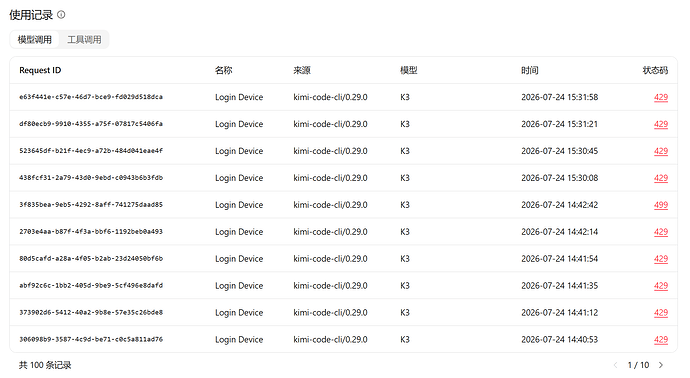Open status 429 link for 15:31:21 row
690x378 pixels.
(661, 124)
